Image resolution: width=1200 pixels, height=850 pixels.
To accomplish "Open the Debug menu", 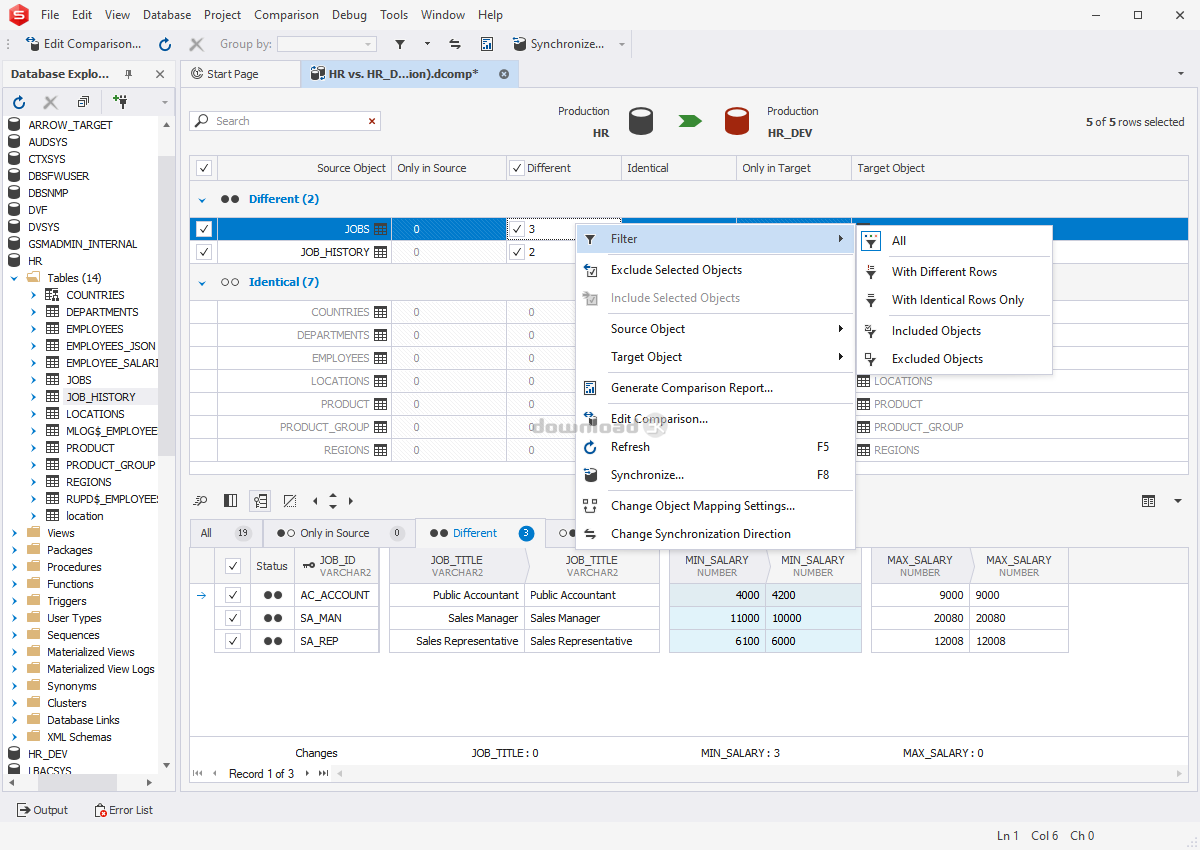I will [349, 15].
